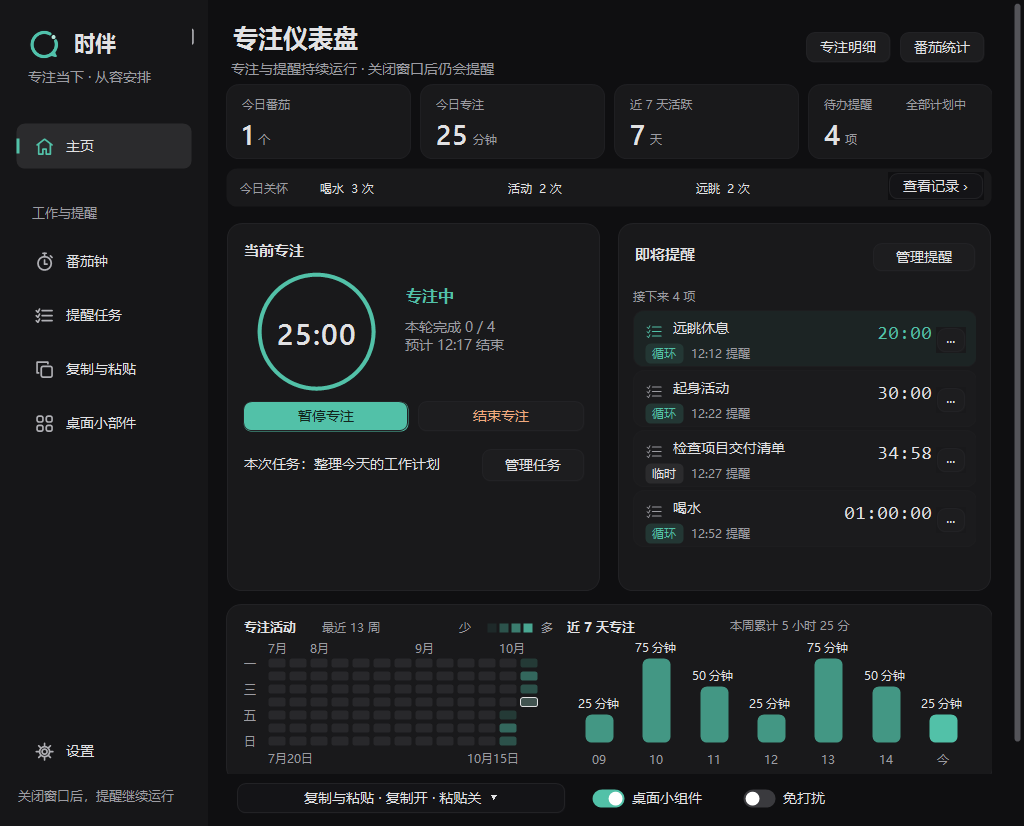
Task: Click the list icon of 起身活动 reminder
Action: click(x=654, y=392)
